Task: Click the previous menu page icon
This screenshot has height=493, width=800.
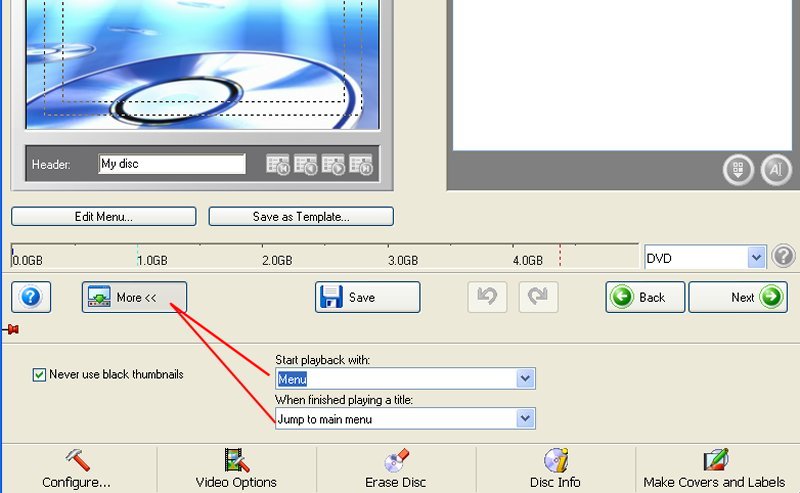Action: pos(306,165)
